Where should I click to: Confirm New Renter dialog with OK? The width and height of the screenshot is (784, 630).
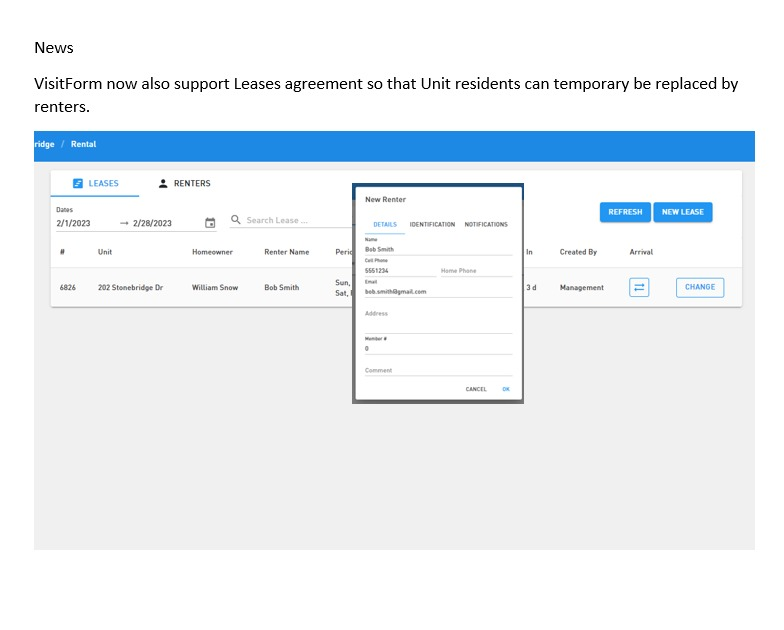pos(506,389)
